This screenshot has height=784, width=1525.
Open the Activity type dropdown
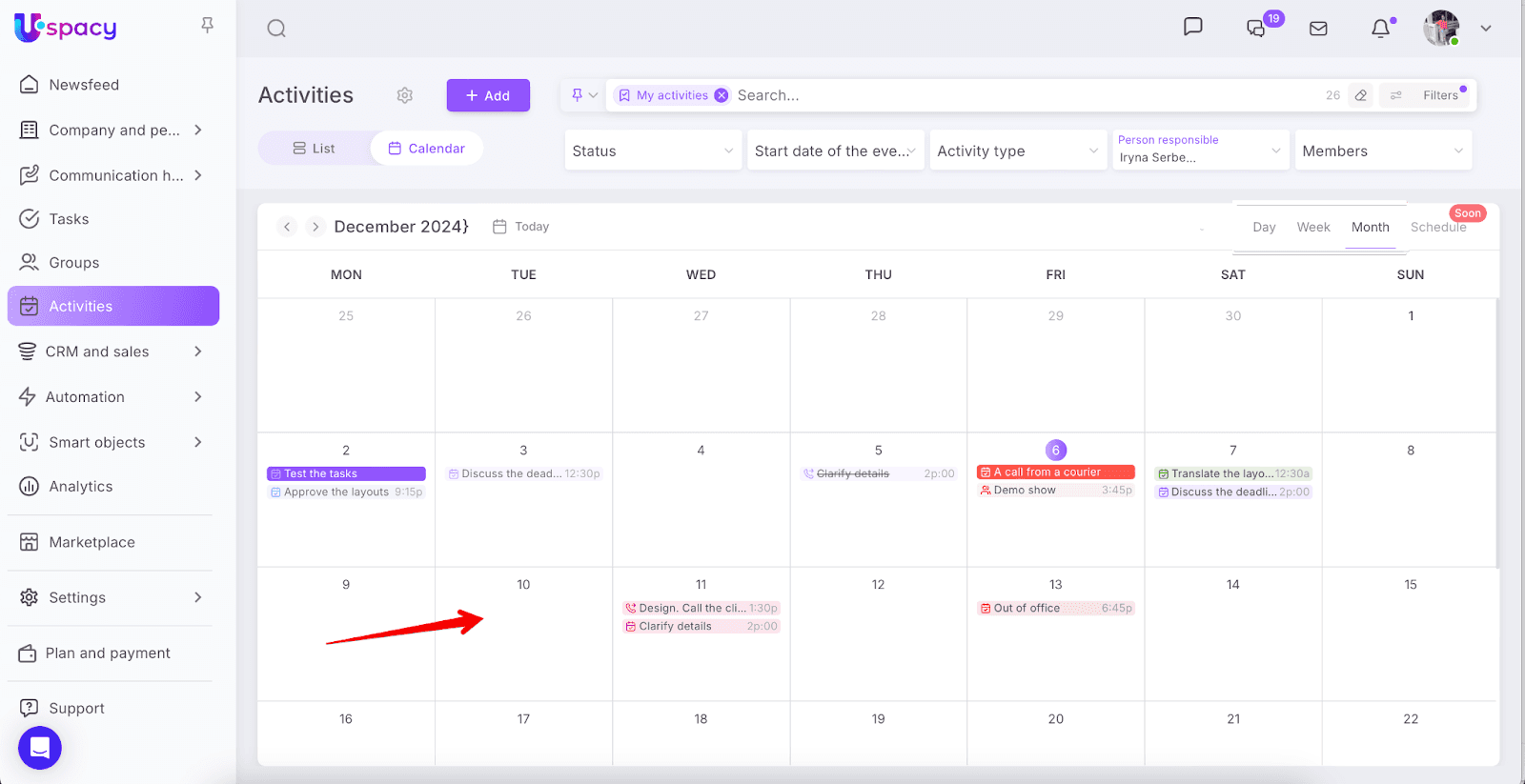pyautogui.click(x=1017, y=151)
